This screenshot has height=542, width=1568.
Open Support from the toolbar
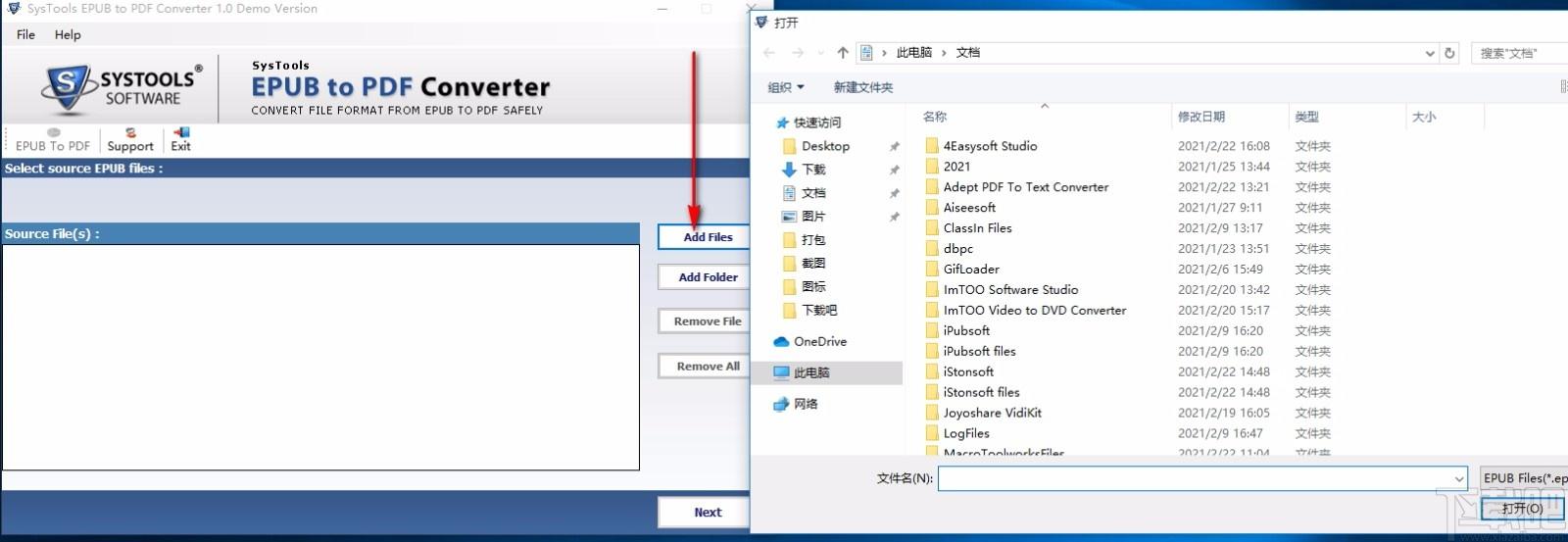click(x=130, y=139)
